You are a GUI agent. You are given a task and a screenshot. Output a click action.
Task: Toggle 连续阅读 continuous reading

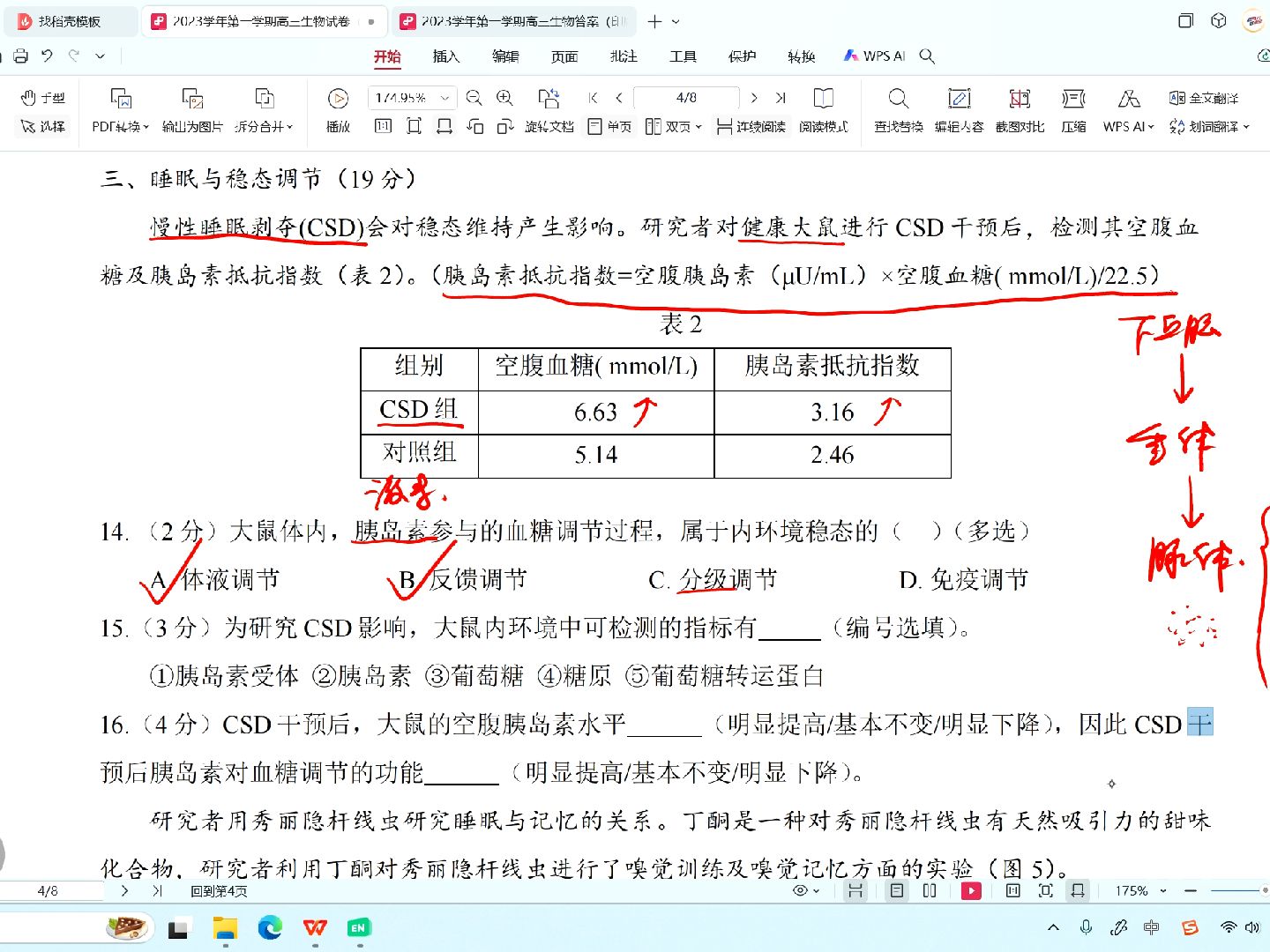coord(751,127)
